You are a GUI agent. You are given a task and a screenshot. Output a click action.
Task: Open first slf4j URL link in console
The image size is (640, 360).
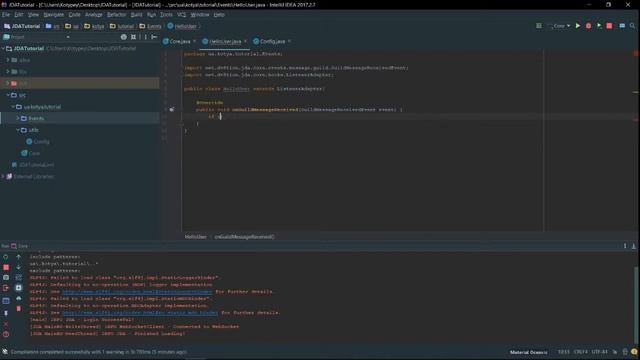coord(137,291)
